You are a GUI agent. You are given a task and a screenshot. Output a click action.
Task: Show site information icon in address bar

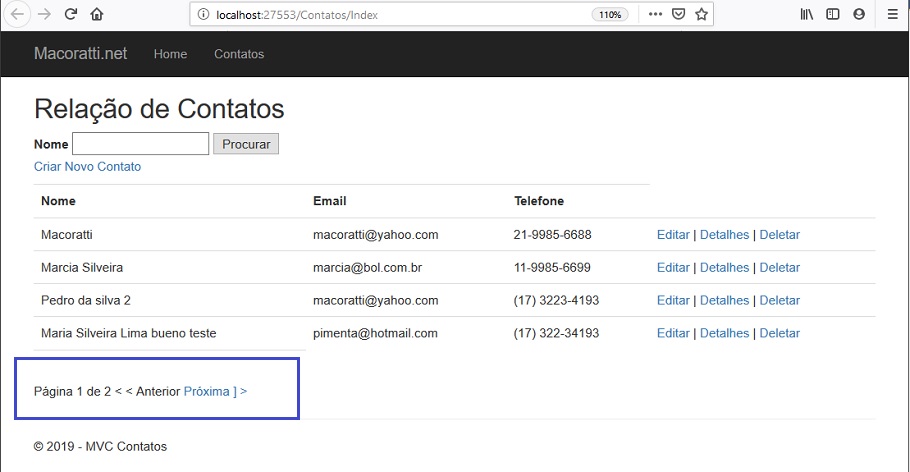click(x=203, y=15)
